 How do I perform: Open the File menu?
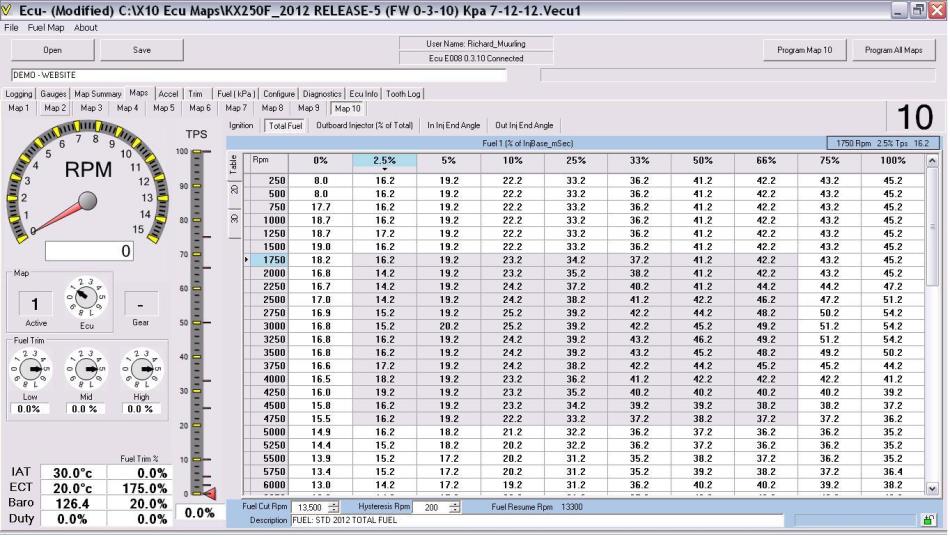(x=11, y=28)
